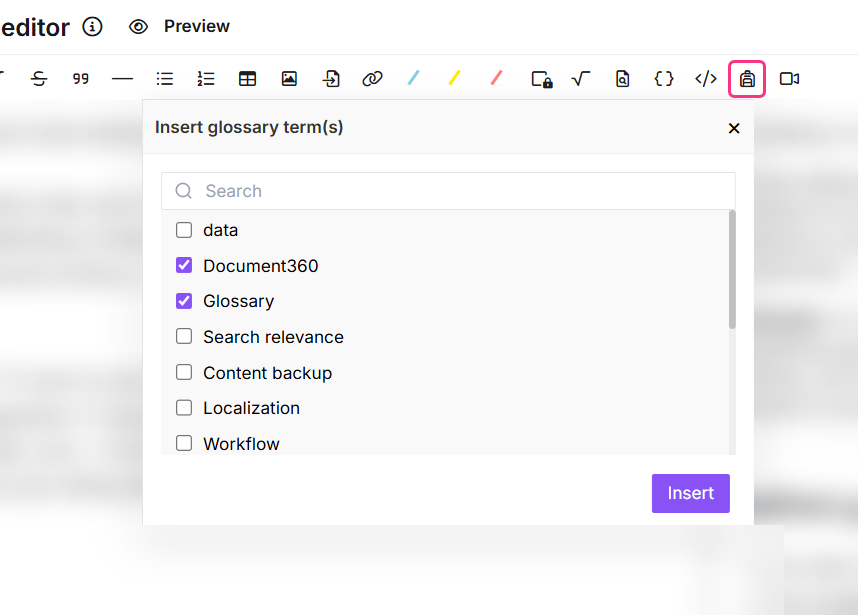Insert a hyperlink
The image size is (858, 615).
[x=372, y=79]
